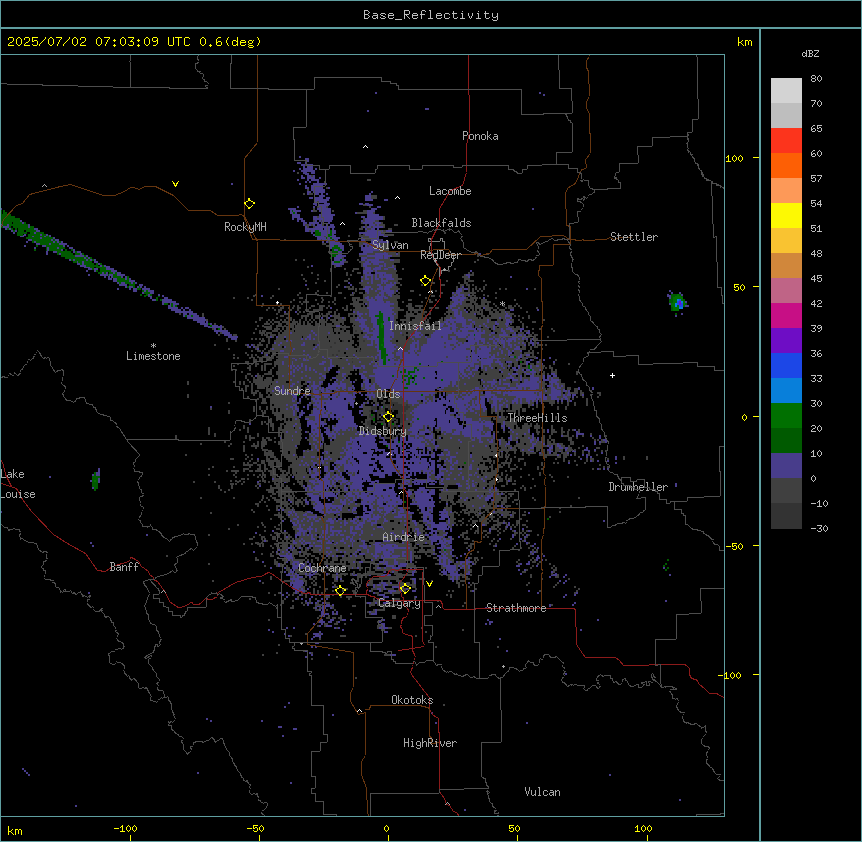Click the yellow diamond marker above RockyMH
Screen dimensions: 862x842
[x=250, y=204]
